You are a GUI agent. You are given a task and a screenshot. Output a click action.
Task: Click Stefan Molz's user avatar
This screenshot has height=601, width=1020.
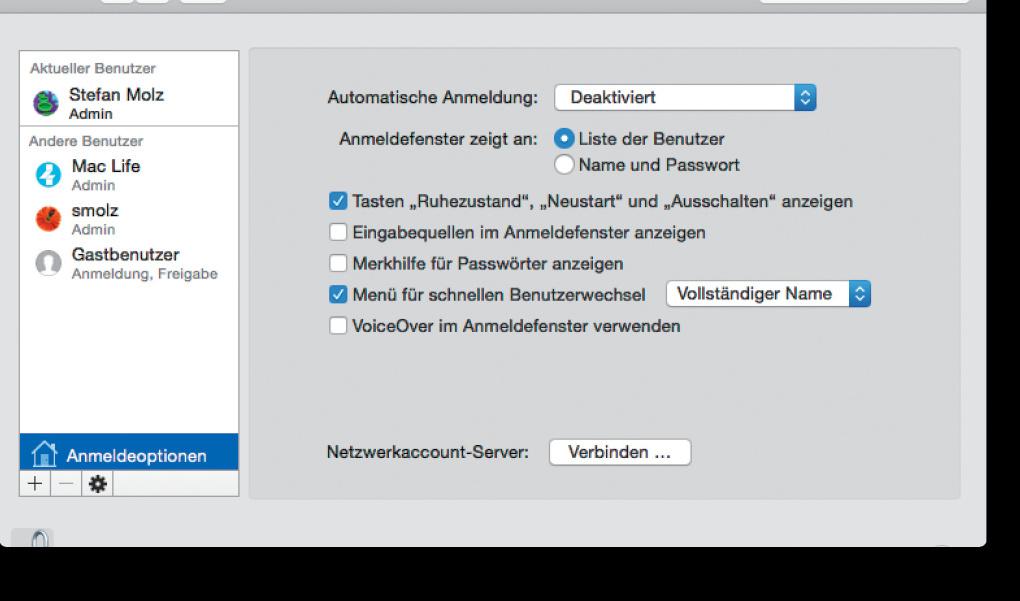point(46,103)
